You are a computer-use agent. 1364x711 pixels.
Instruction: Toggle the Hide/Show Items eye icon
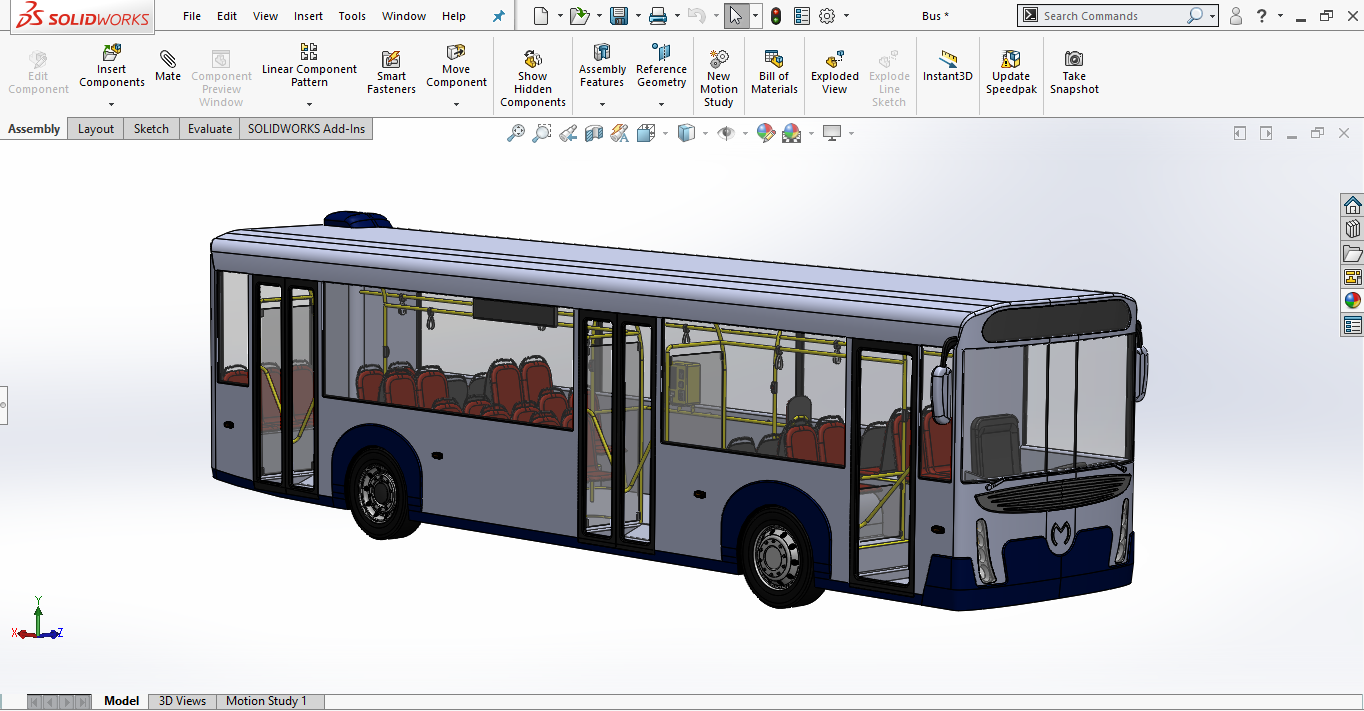tap(726, 133)
